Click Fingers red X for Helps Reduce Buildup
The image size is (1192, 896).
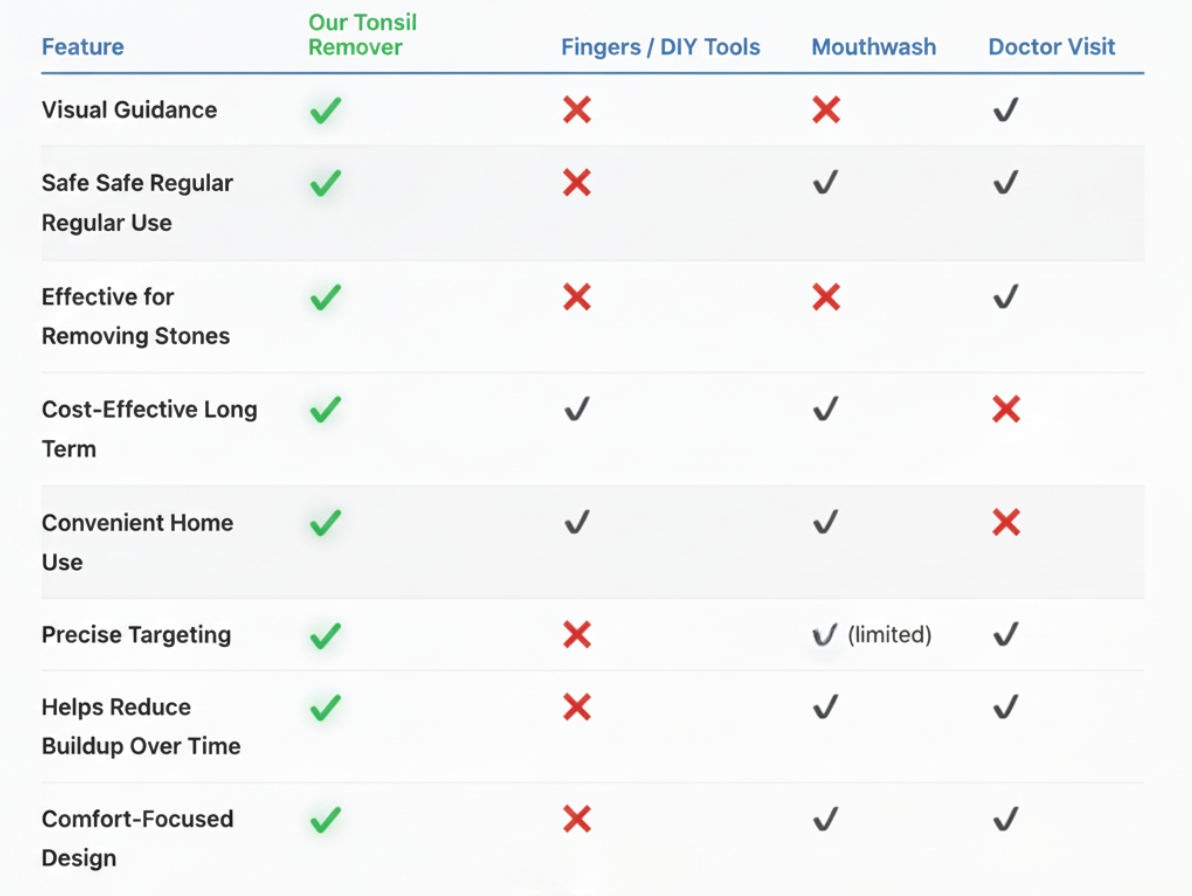coord(577,708)
